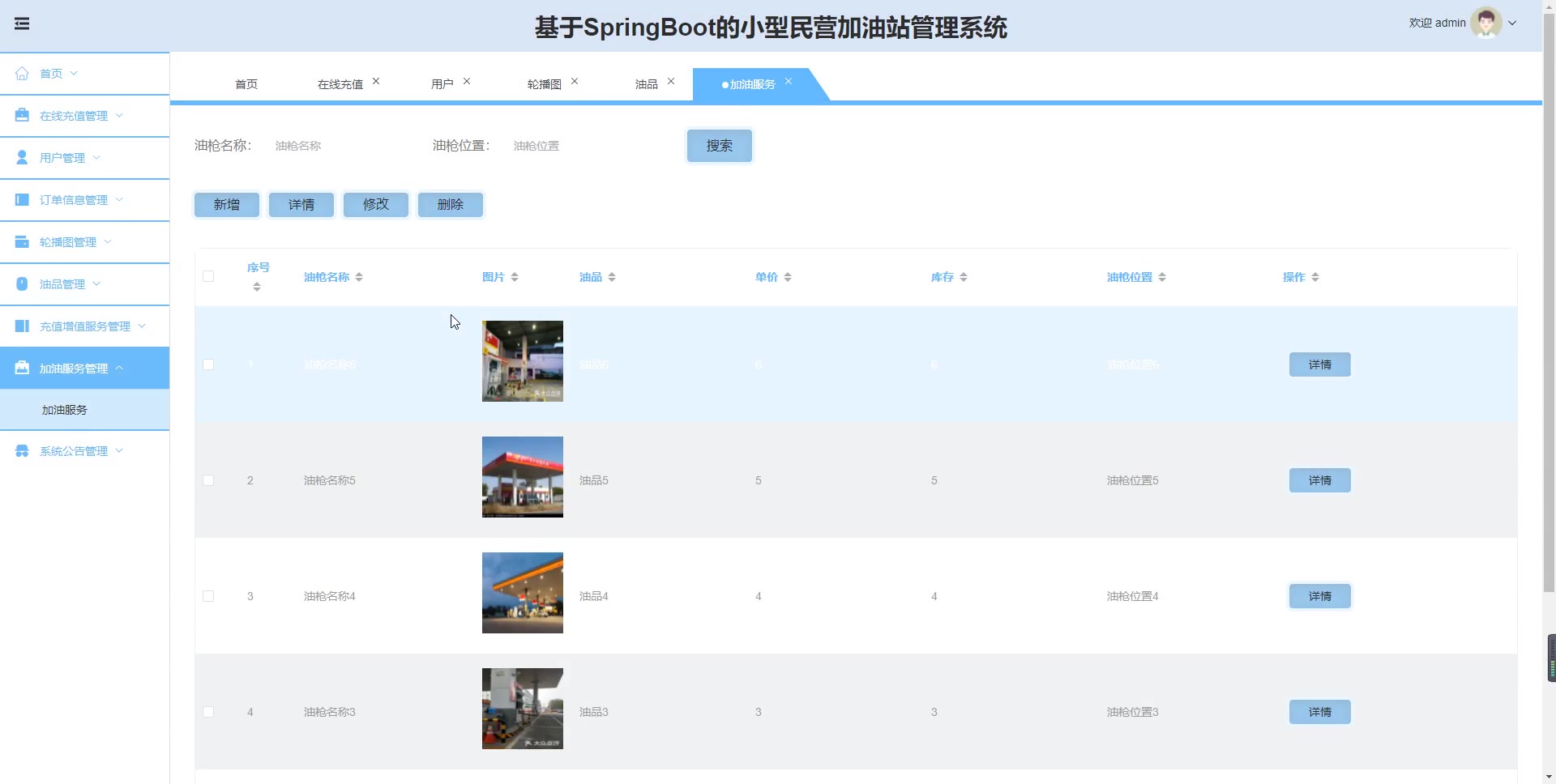The image size is (1556, 784).
Task: Expand the 在线充值管理 menu
Action: pos(119,115)
